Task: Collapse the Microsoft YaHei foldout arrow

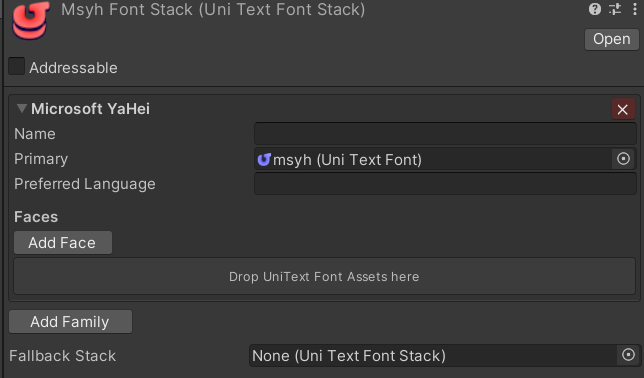Action: [x=21, y=108]
